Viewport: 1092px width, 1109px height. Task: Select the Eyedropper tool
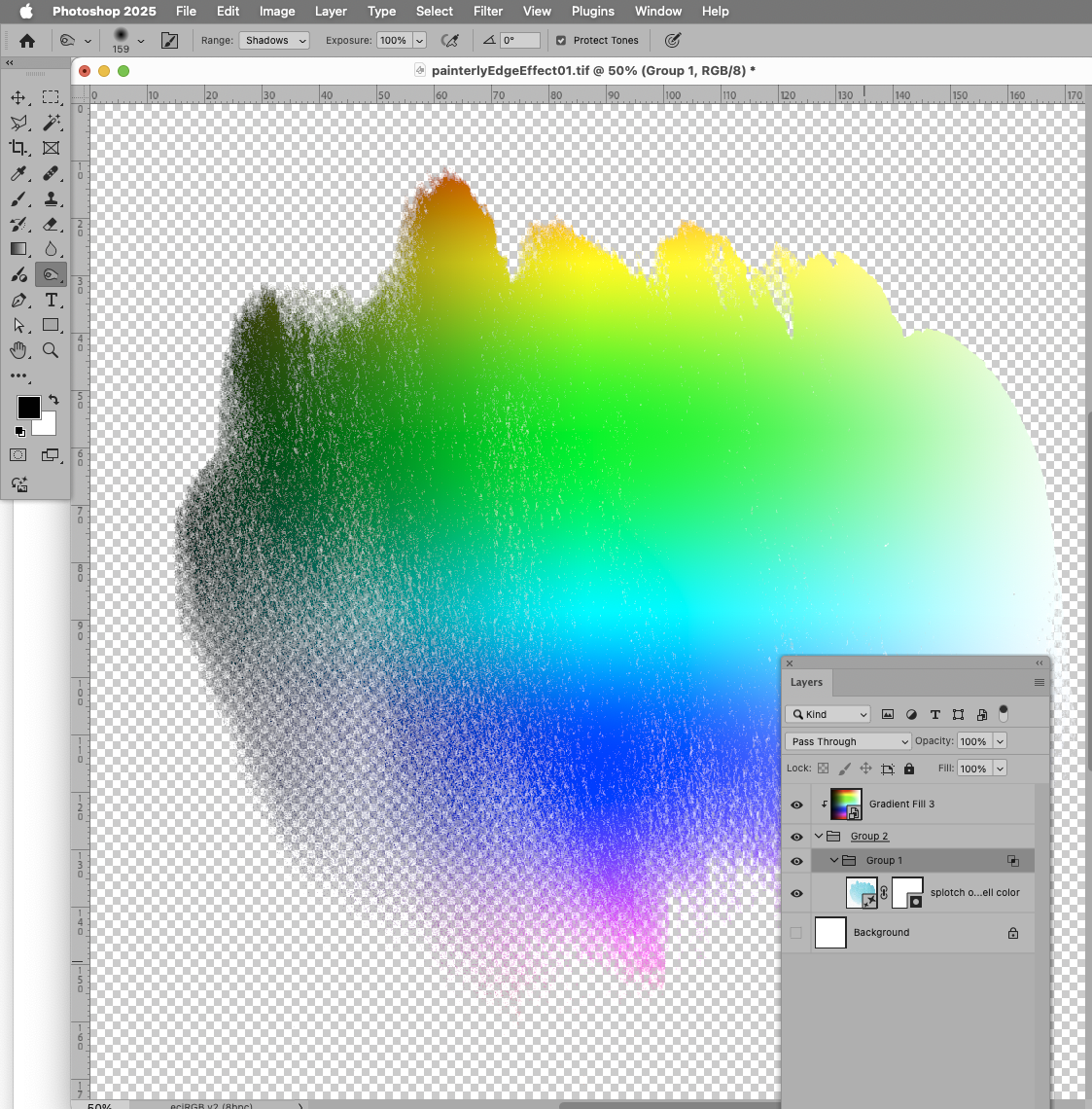(19, 173)
